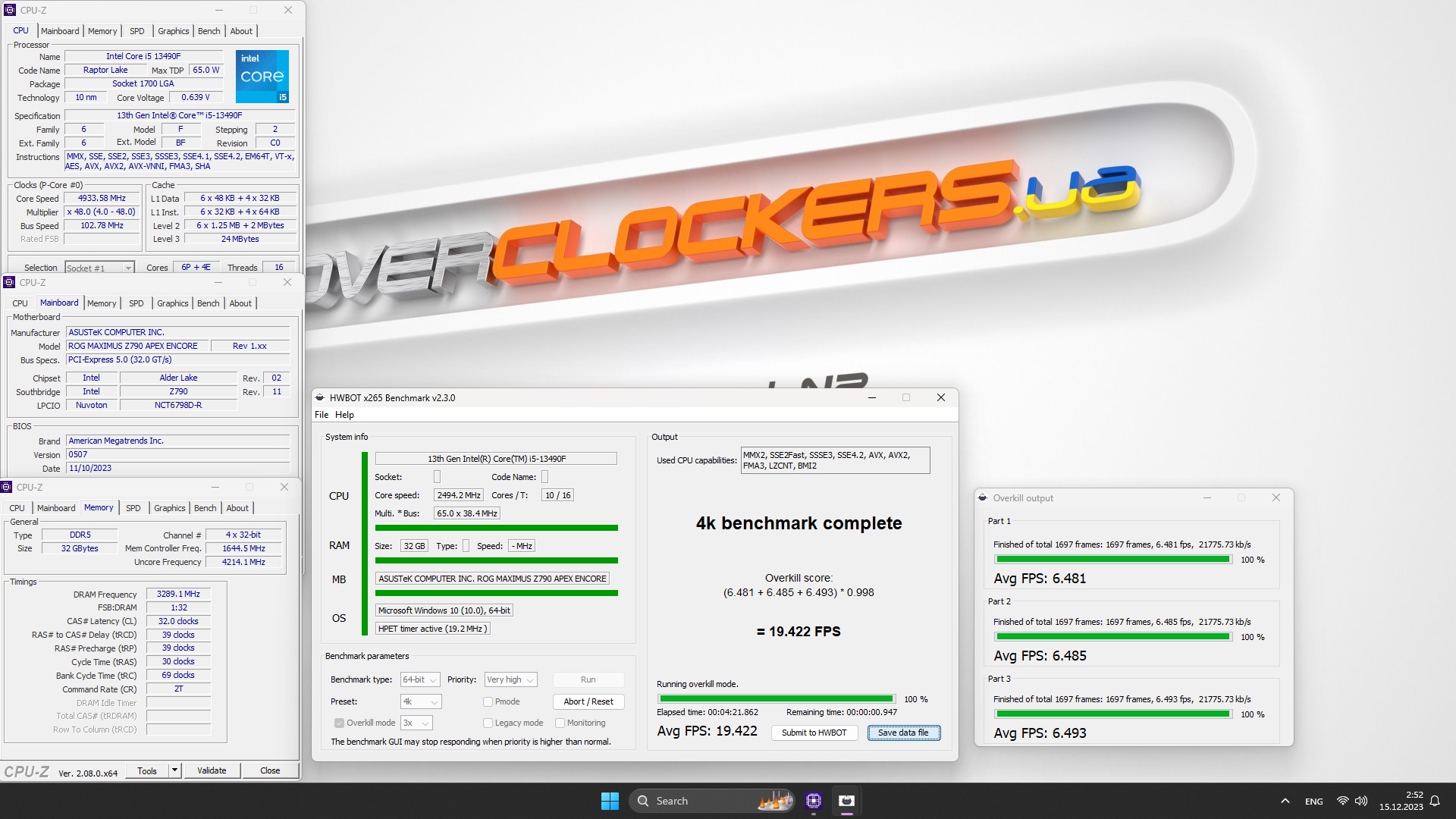The image size is (1456, 819).
Task: Enable Pmode checkbox
Action: pyautogui.click(x=488, y=702)
